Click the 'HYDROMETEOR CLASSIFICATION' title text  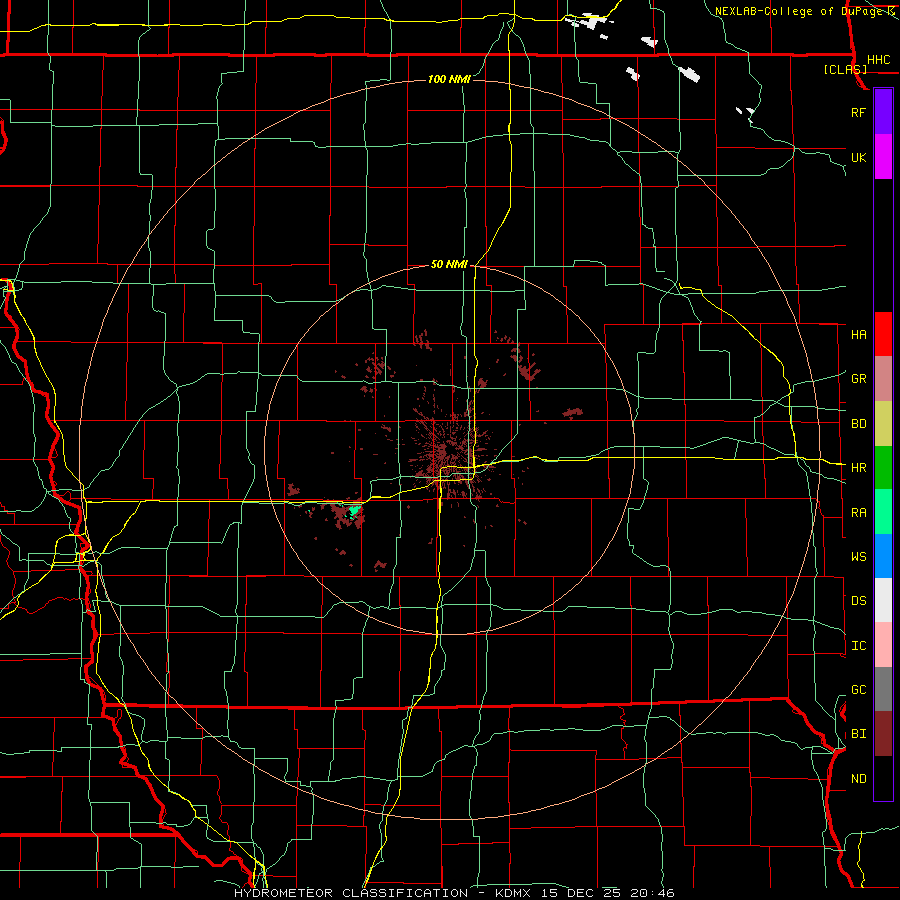click(351, 893)
